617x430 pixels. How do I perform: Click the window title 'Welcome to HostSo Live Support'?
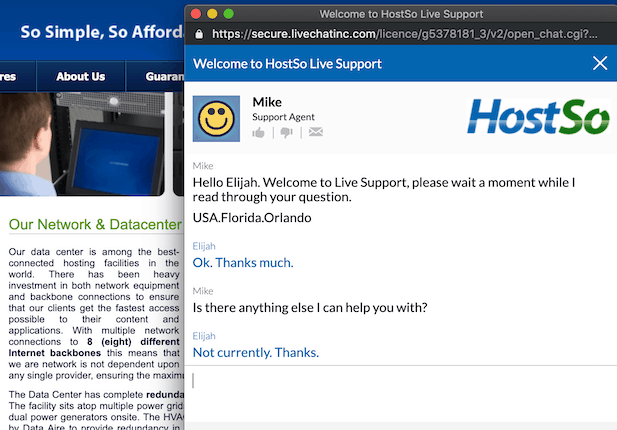[x=401, y=14]
